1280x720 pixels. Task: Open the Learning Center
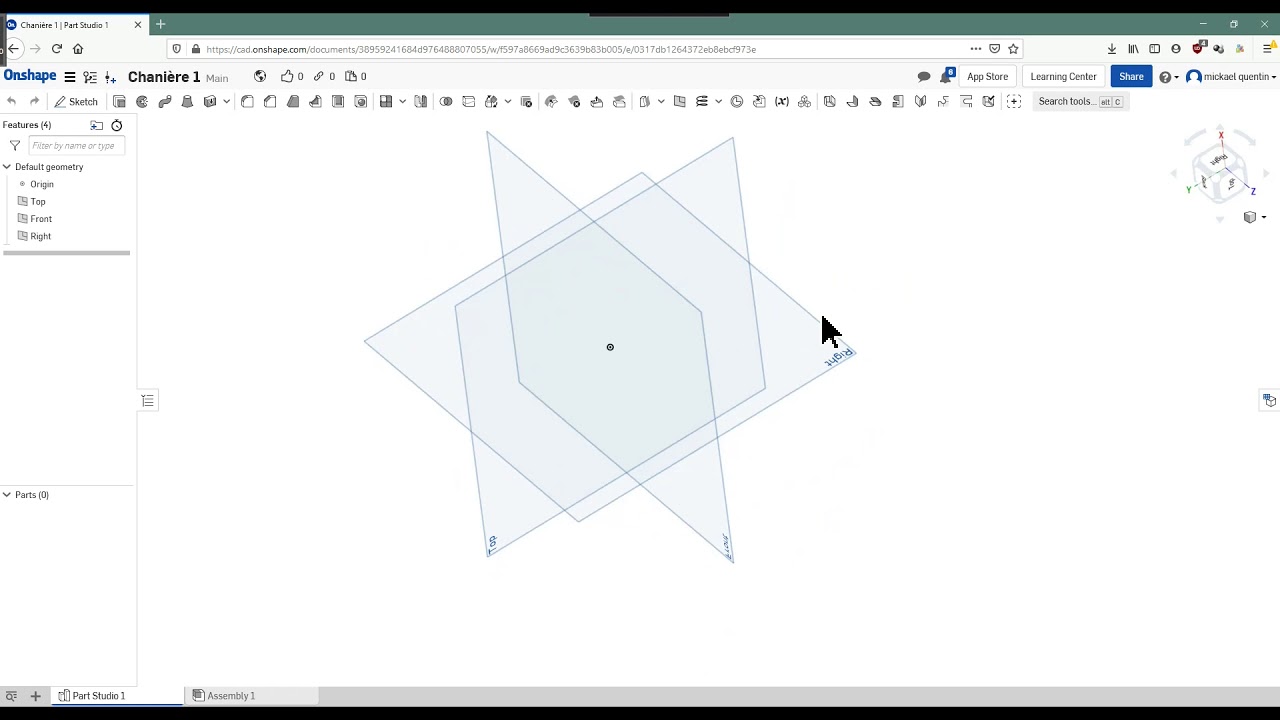coord(1063,76)
